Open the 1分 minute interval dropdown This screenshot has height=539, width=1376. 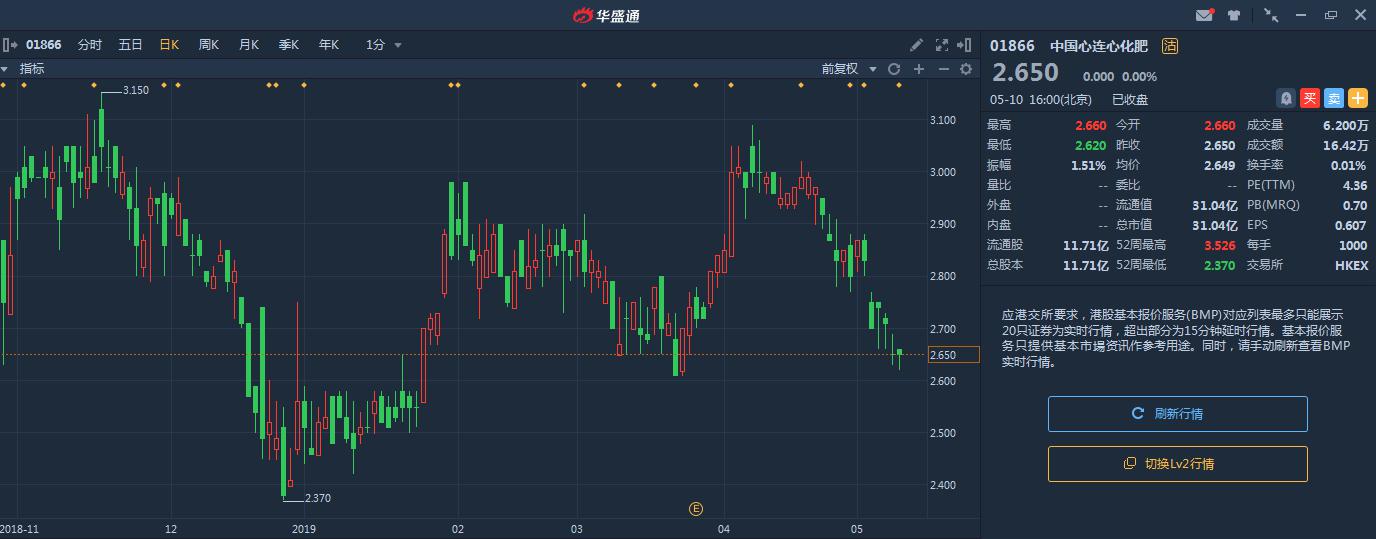(384, 45)
